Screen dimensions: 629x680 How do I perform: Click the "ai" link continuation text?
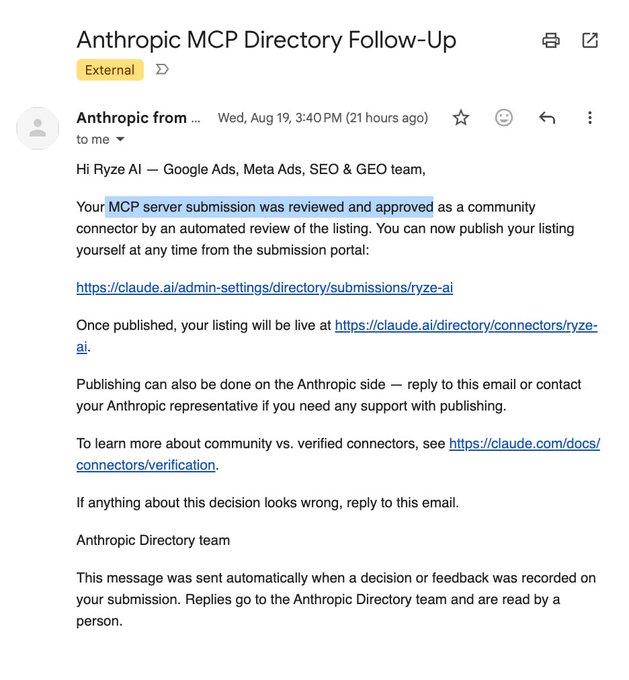point(82,347)
